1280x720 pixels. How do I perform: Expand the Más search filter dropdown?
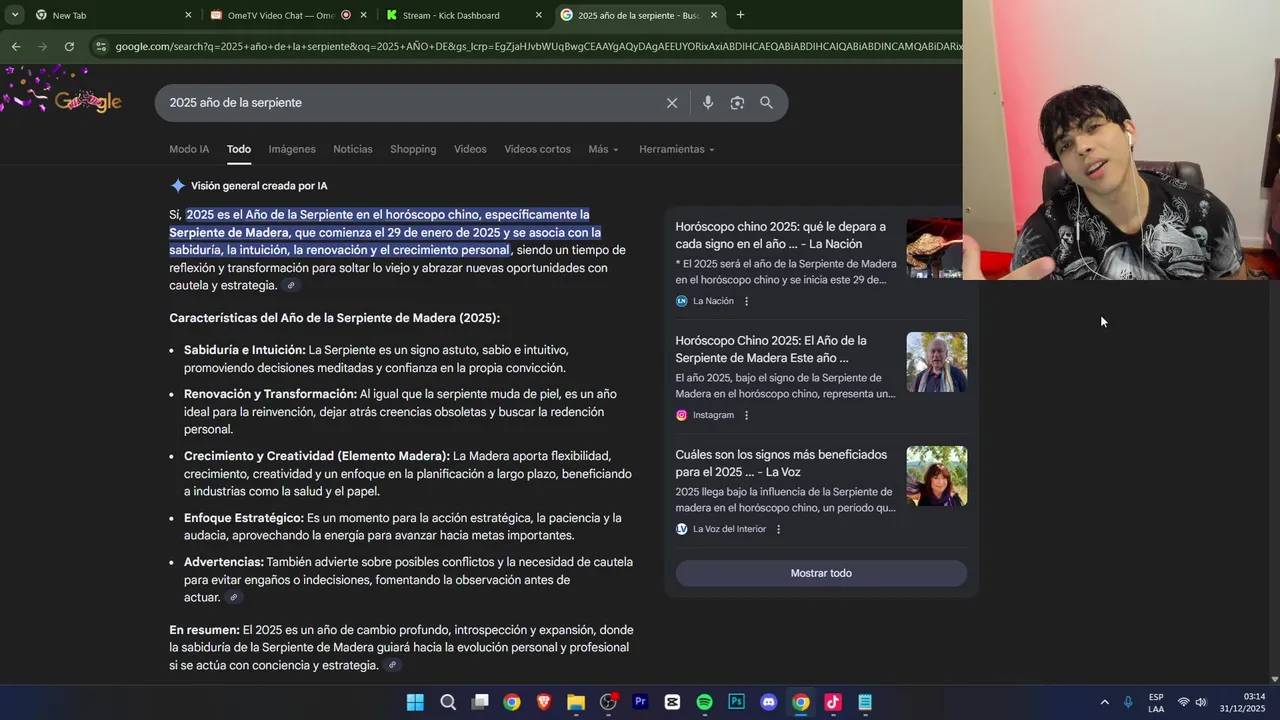point(603,149)
